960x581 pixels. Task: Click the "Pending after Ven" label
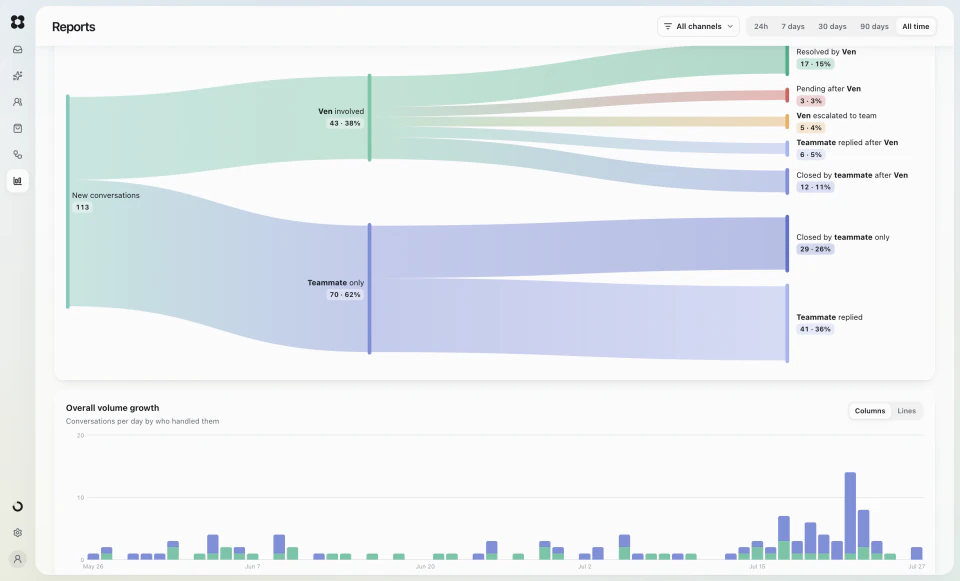[828, 89]
